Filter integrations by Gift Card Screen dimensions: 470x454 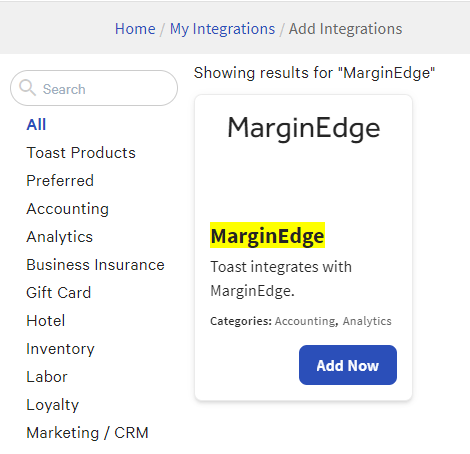(x=59, y=293)
